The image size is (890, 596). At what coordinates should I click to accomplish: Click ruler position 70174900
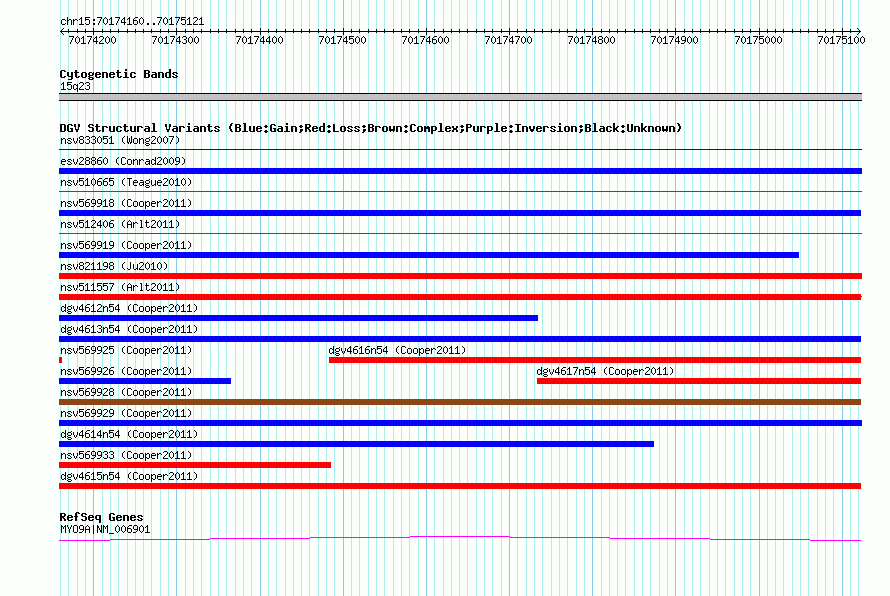pos(674,40)
